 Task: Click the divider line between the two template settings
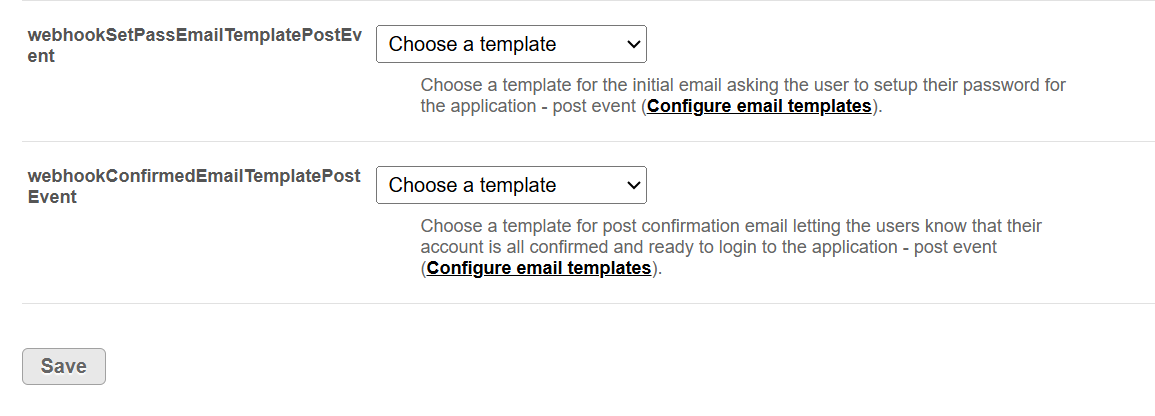[x=588, y=142]
